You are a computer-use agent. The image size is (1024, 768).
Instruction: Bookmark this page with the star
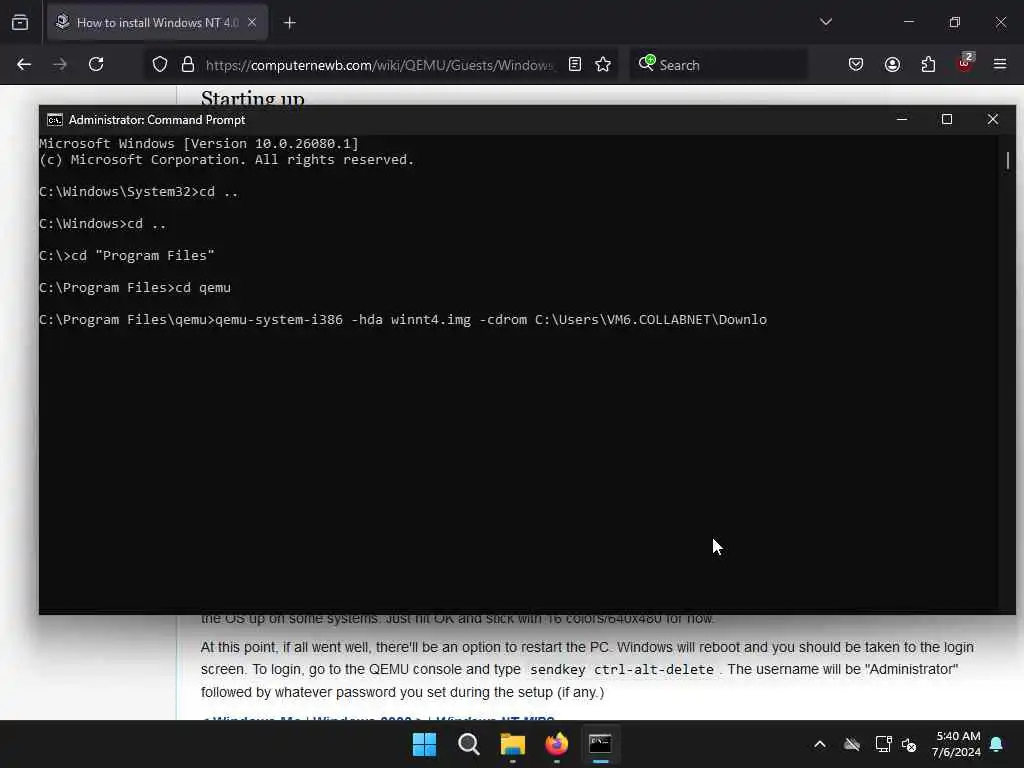tap(603, 64)
